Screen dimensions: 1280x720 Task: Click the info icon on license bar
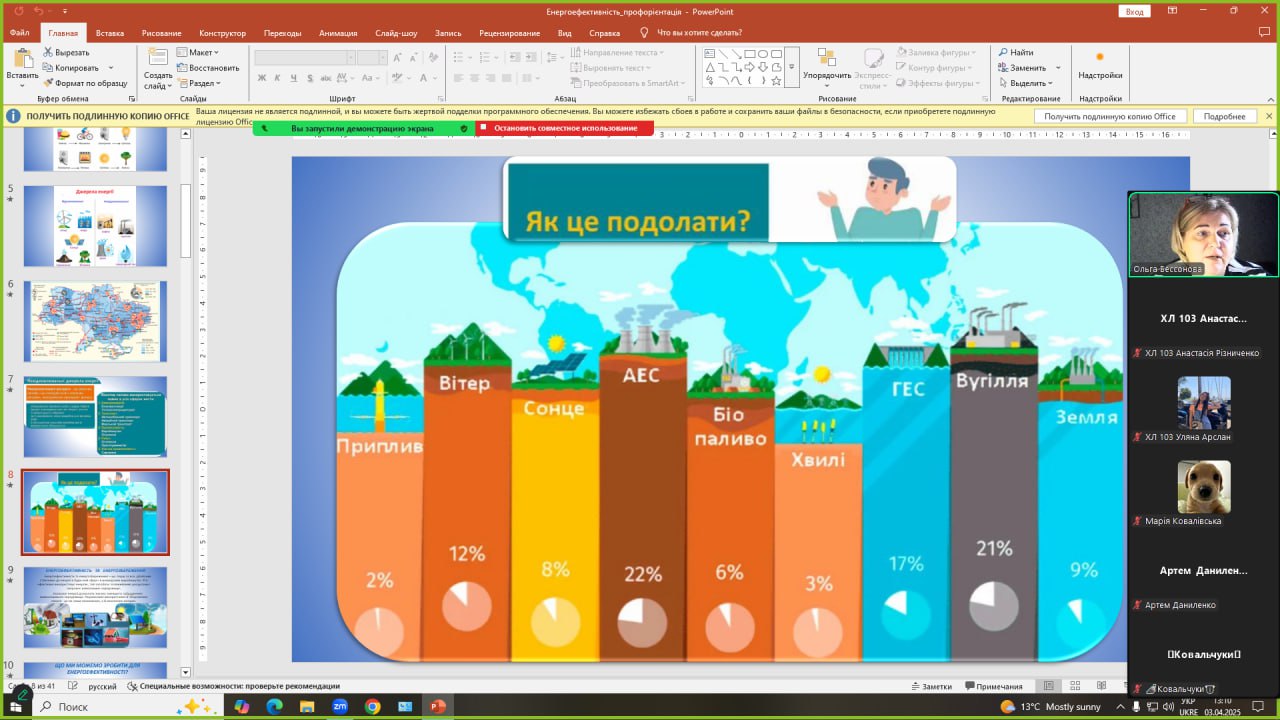(x=13, y=116)
